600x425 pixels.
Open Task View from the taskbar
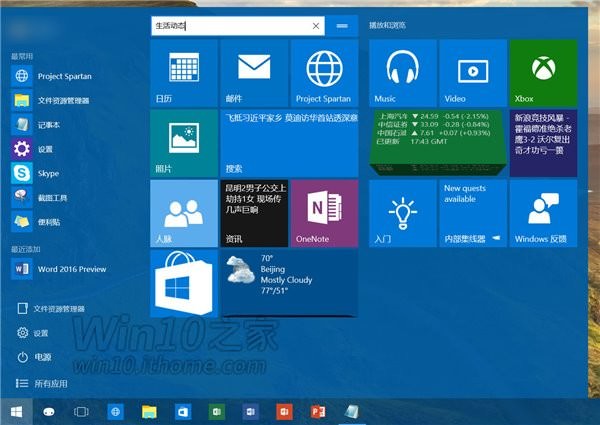pos(82,411)
